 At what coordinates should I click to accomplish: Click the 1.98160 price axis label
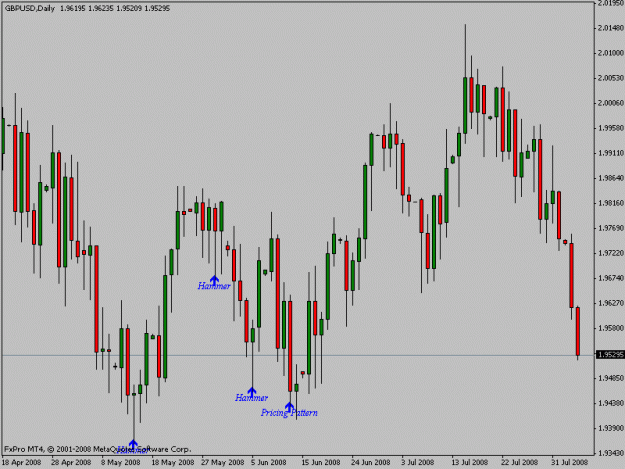[610, 203]
